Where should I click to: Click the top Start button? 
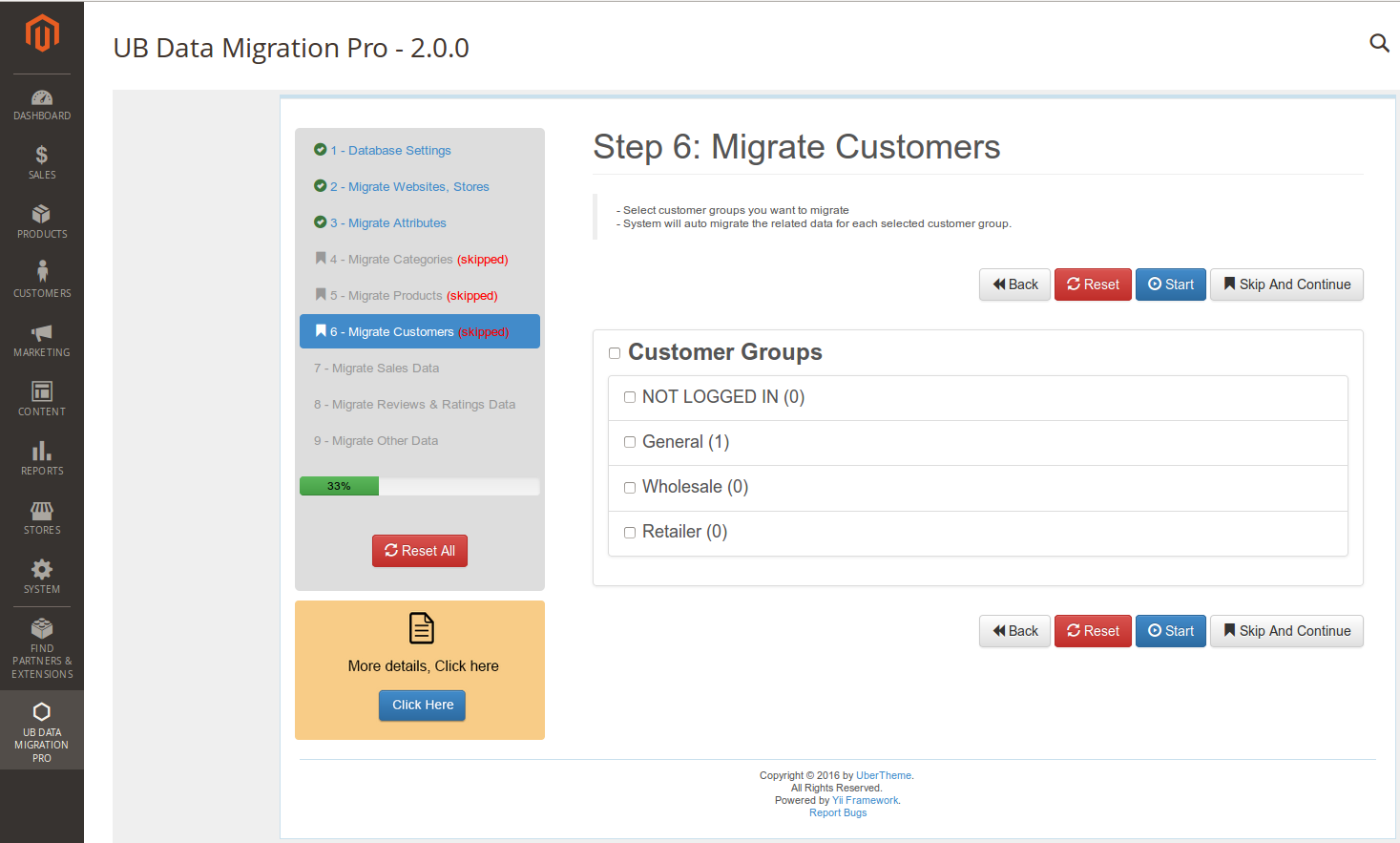(x=1171, y=285)
